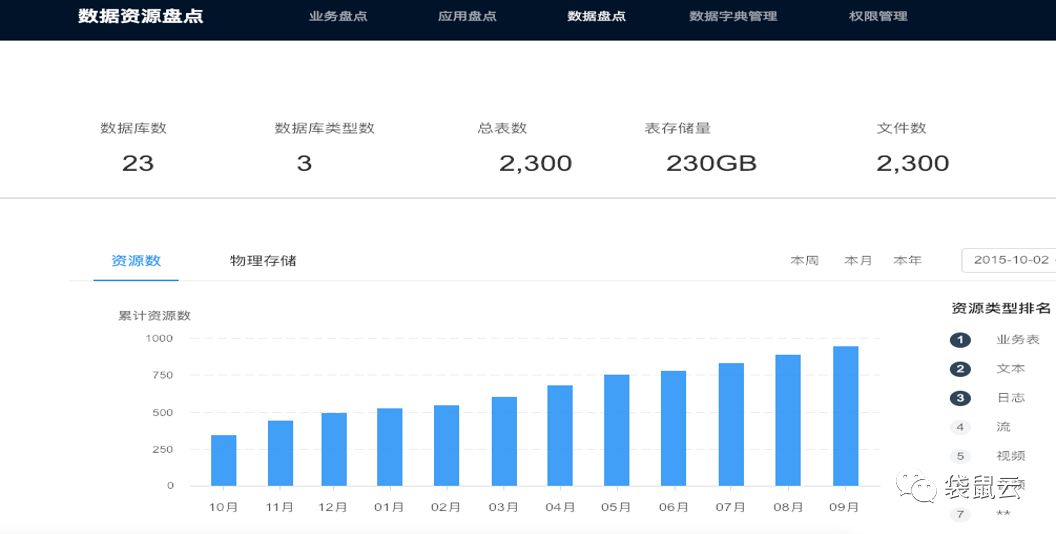
Task: Open the 应用盘点 nav item
Action: pyautogui.click(x=467, y=16)
